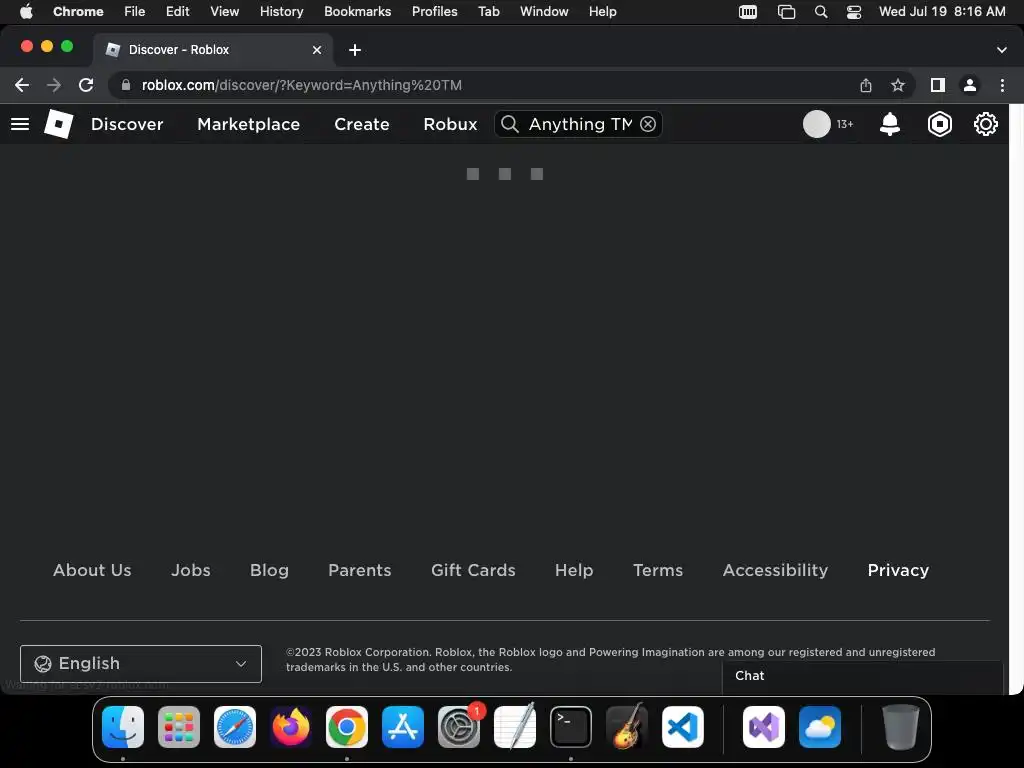The width and height of the screenshot is (1024, 768).
Task: Open the Blog footer link
Action: click(269, 570)
